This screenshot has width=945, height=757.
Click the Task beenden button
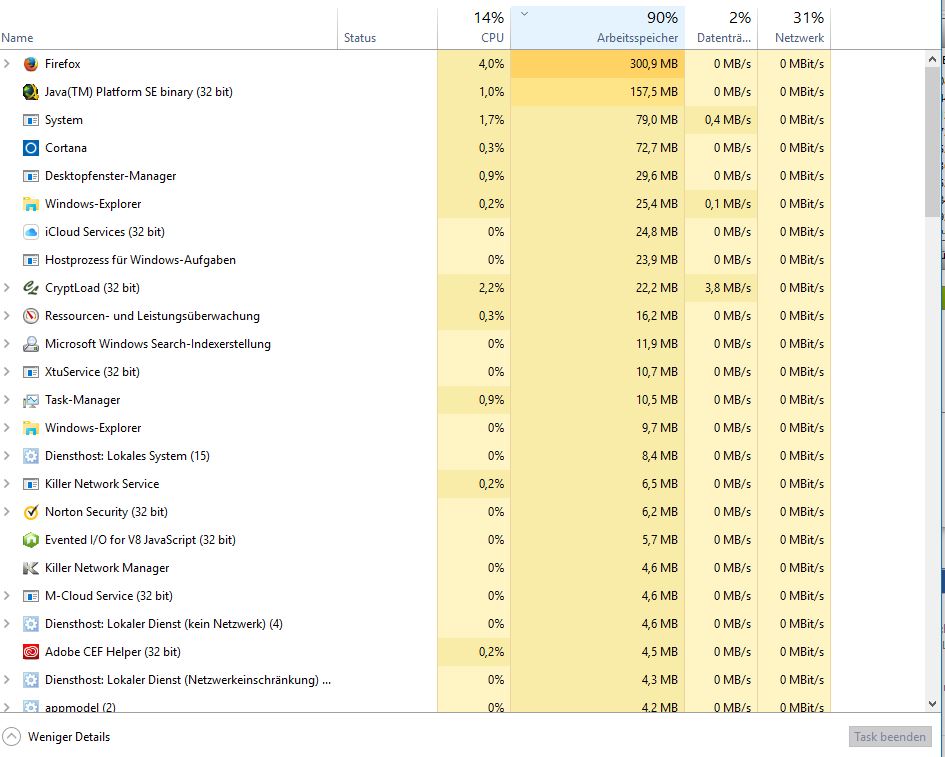point(890,737)
